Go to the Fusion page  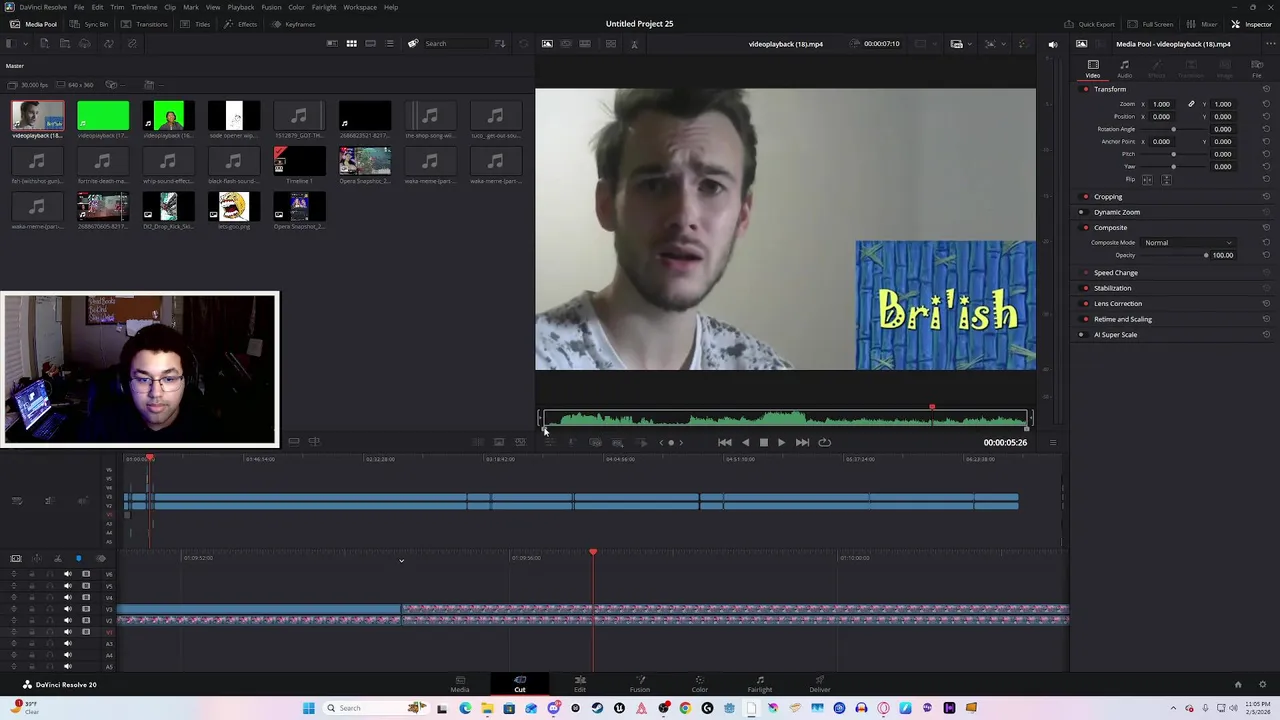(x=640, y=684)
